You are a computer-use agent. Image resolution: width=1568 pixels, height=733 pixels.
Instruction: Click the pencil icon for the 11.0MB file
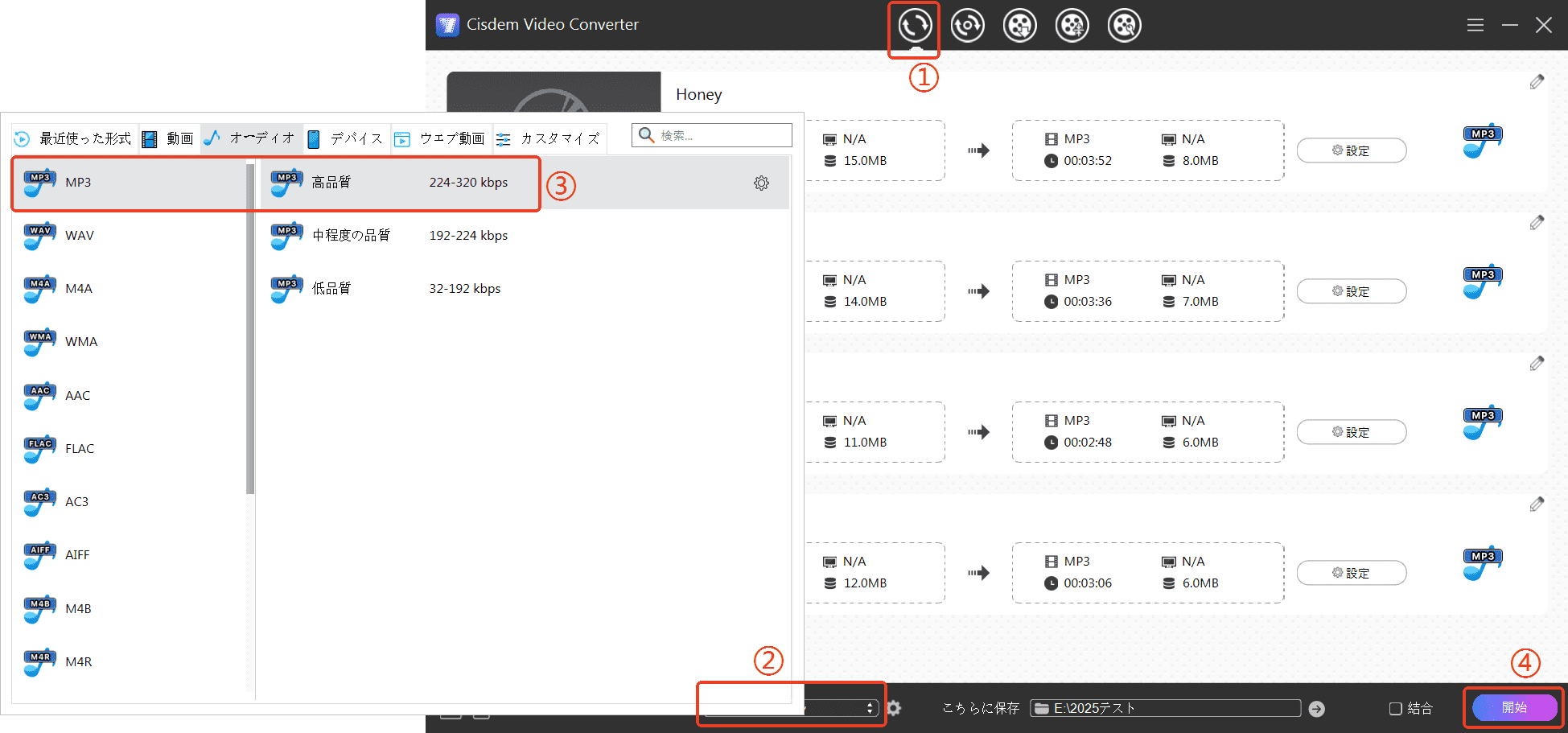(1537, 364)
